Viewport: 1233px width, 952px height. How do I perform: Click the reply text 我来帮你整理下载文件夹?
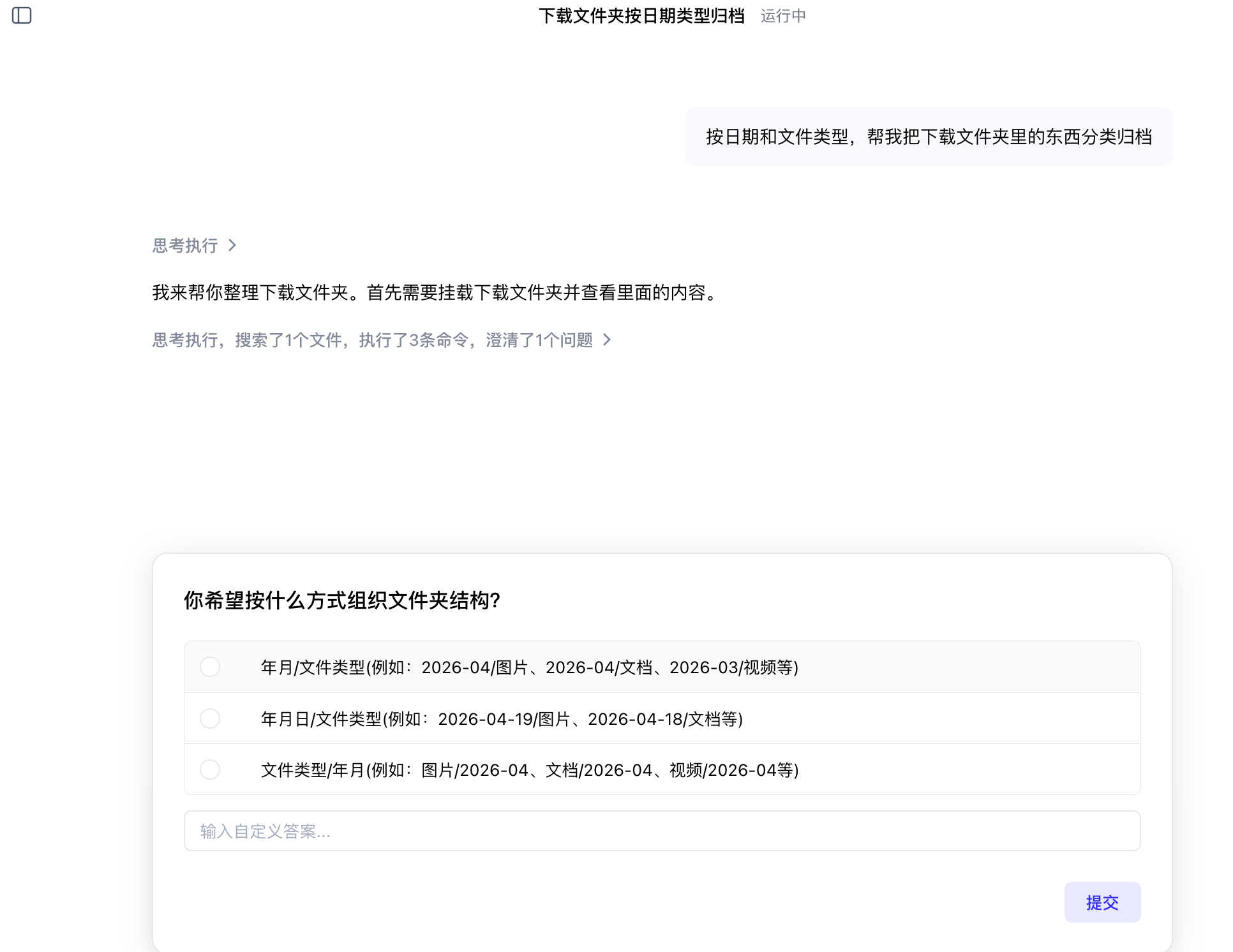[x=437, y=293]
